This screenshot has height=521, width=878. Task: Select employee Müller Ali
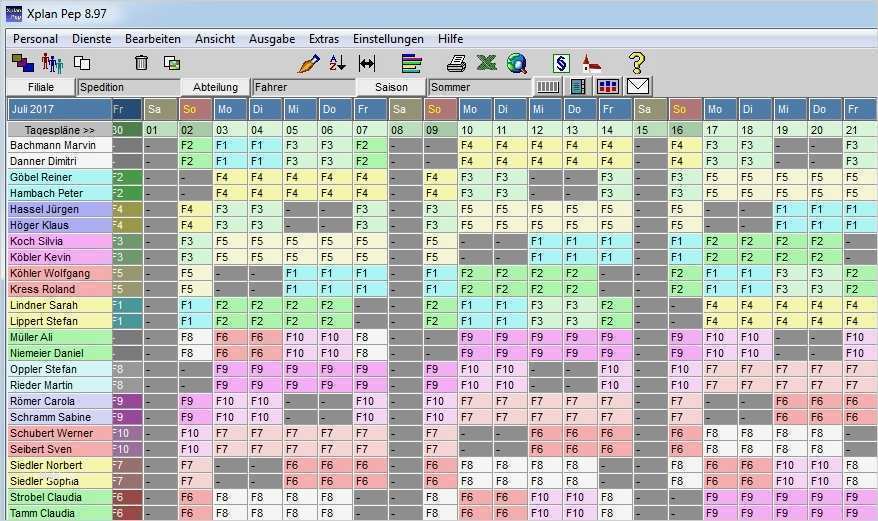pos(59,337)
